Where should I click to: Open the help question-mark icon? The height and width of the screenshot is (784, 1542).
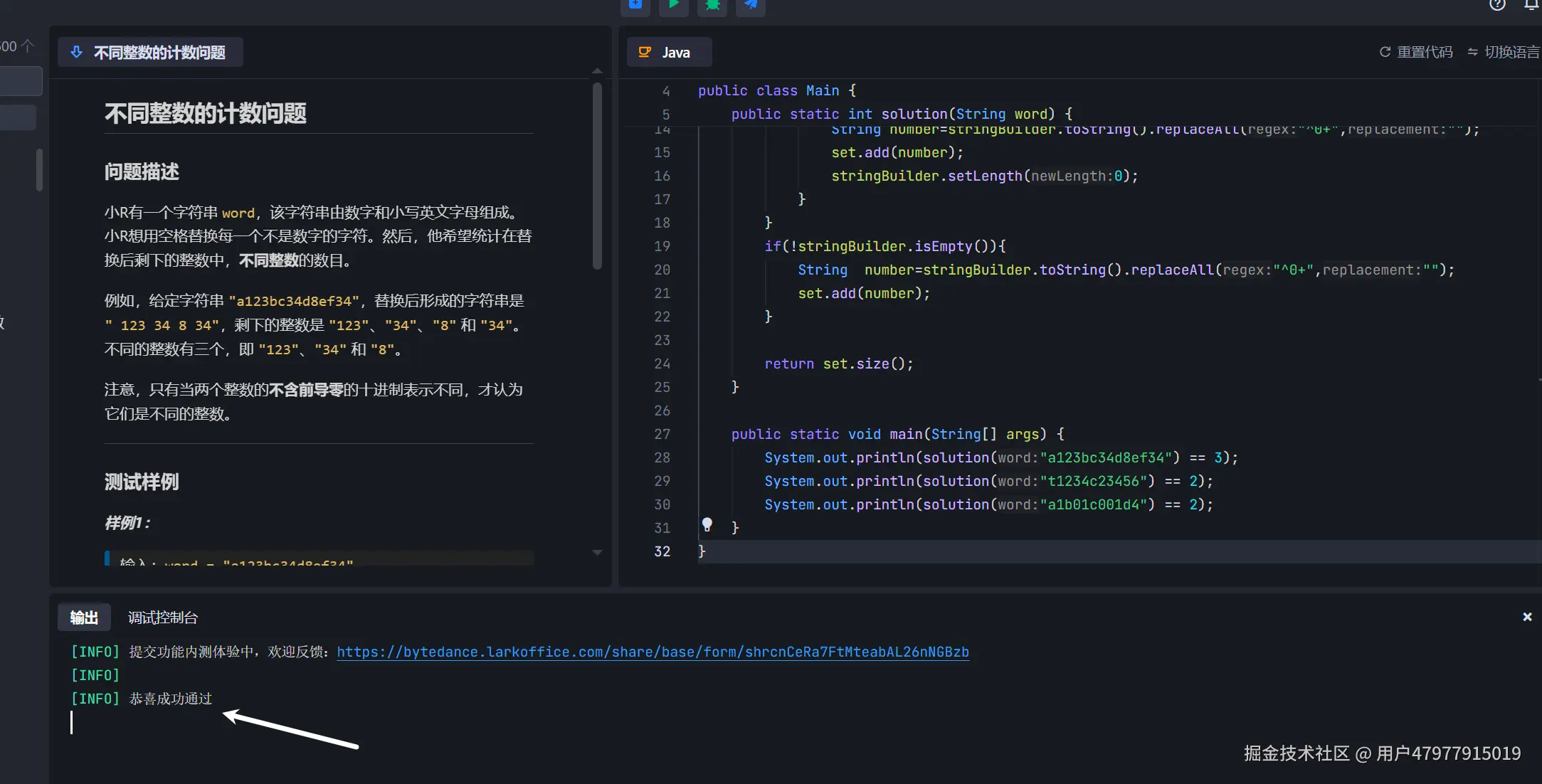tap(1497, 5)
